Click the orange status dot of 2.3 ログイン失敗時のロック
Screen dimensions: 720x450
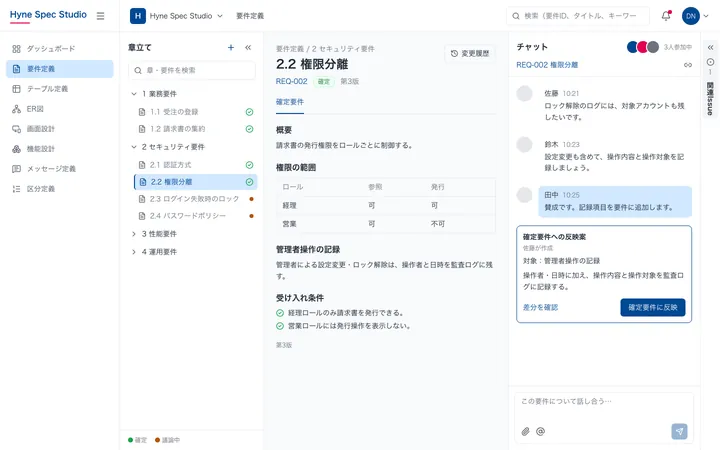click(x=251, y=199)
